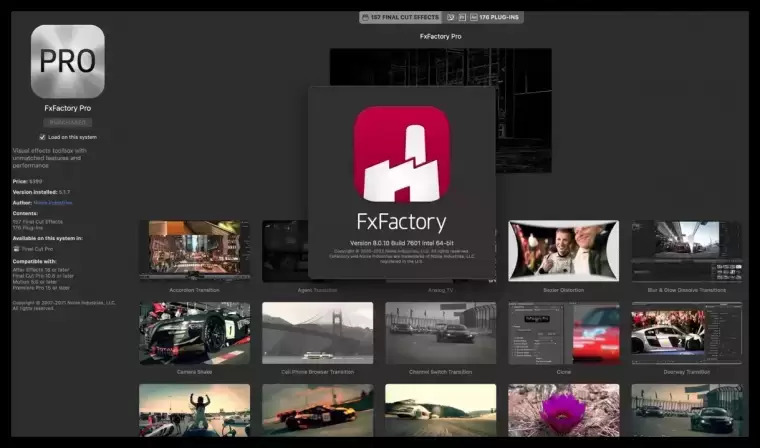Open the Doorway Transition thumbnail

(x=687, y=333)
